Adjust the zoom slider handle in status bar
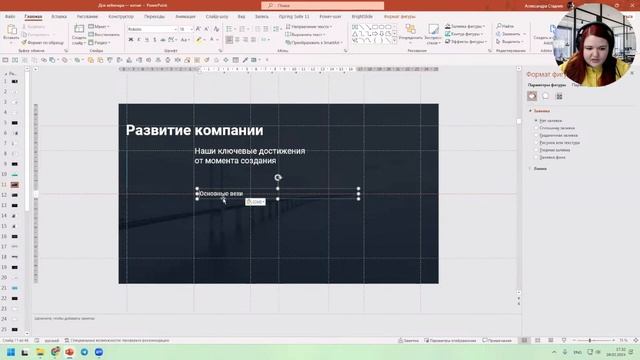This screenshot has height=360, width=640. point(590,340)
